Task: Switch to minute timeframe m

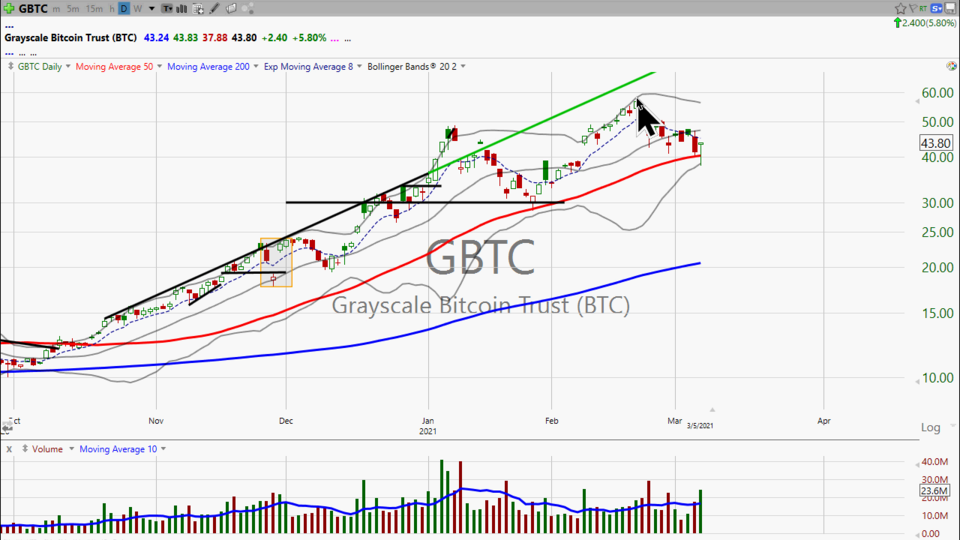Action: (56, 9)
